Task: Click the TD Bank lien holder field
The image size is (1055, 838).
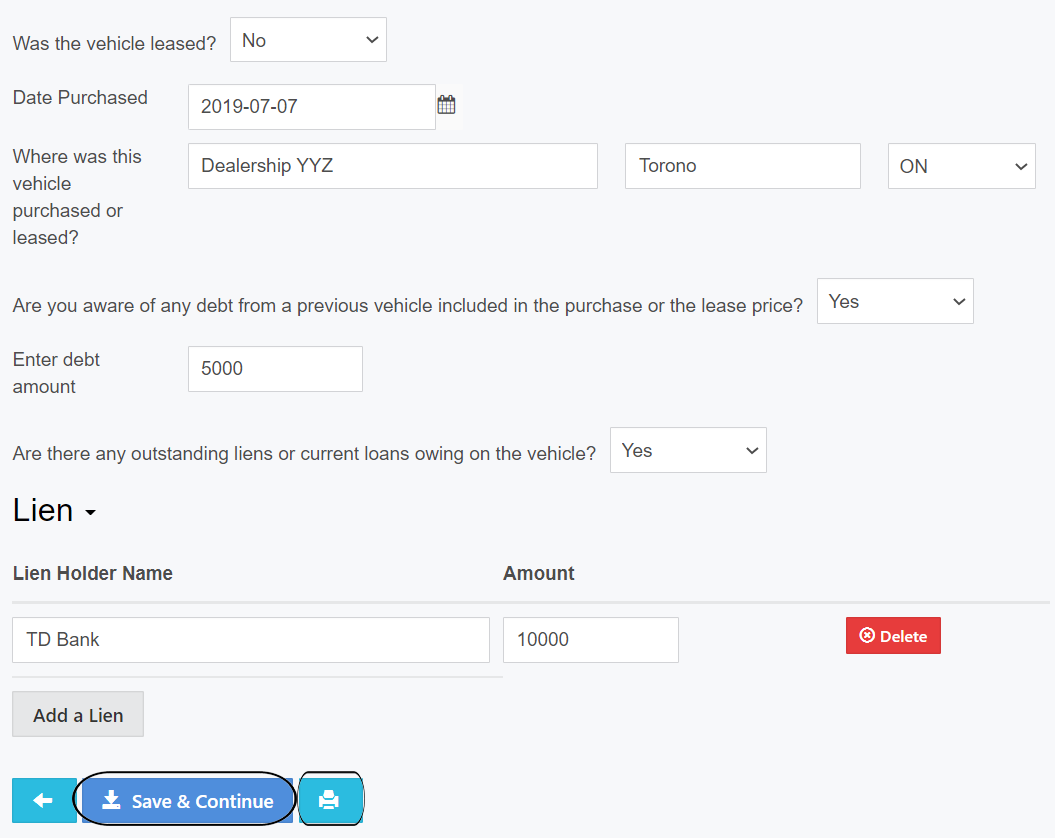Action: pos(250,640)
